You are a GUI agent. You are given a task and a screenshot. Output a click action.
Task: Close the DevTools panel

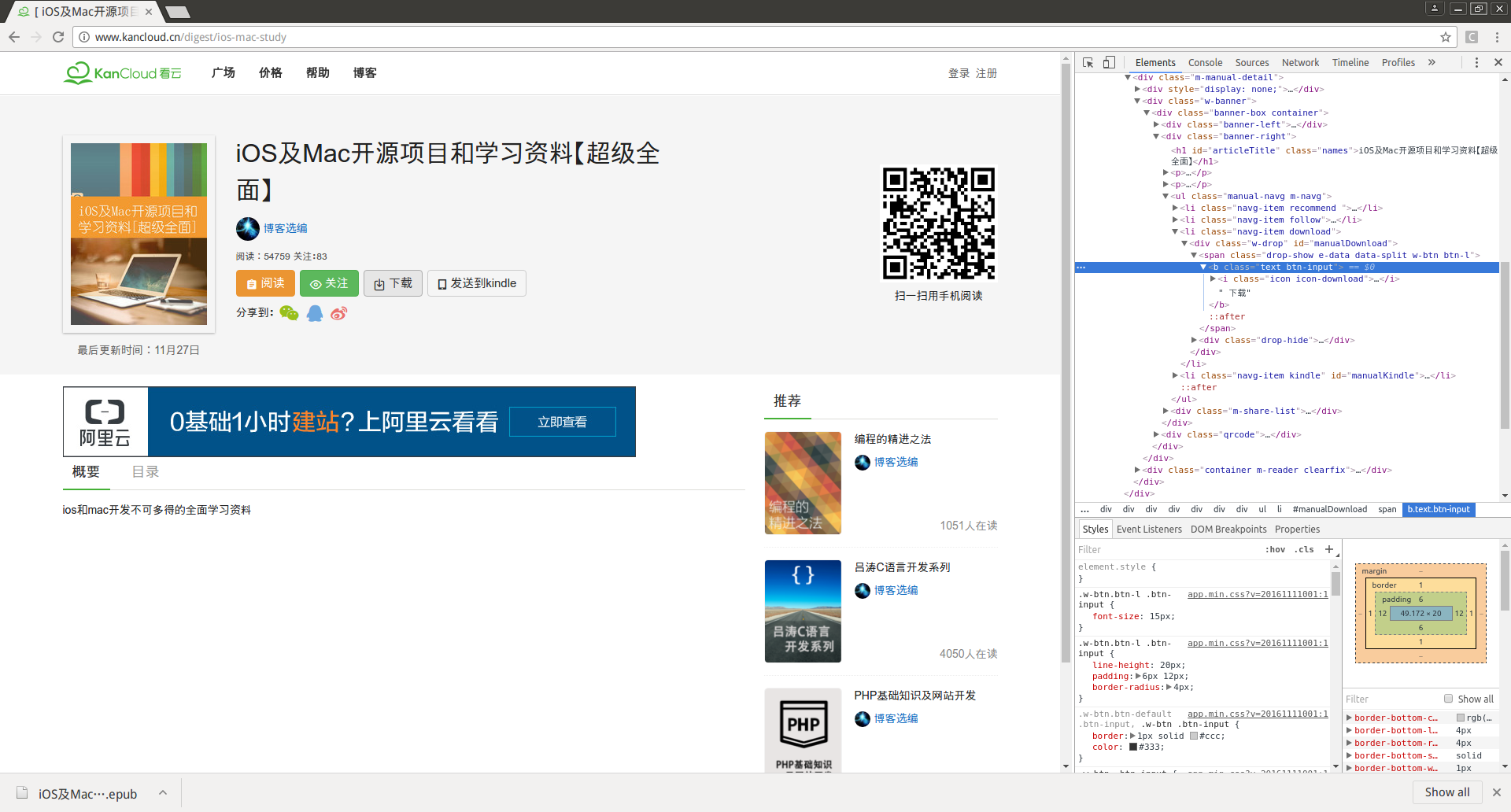pyautogui.click(x=1498, y=62)
